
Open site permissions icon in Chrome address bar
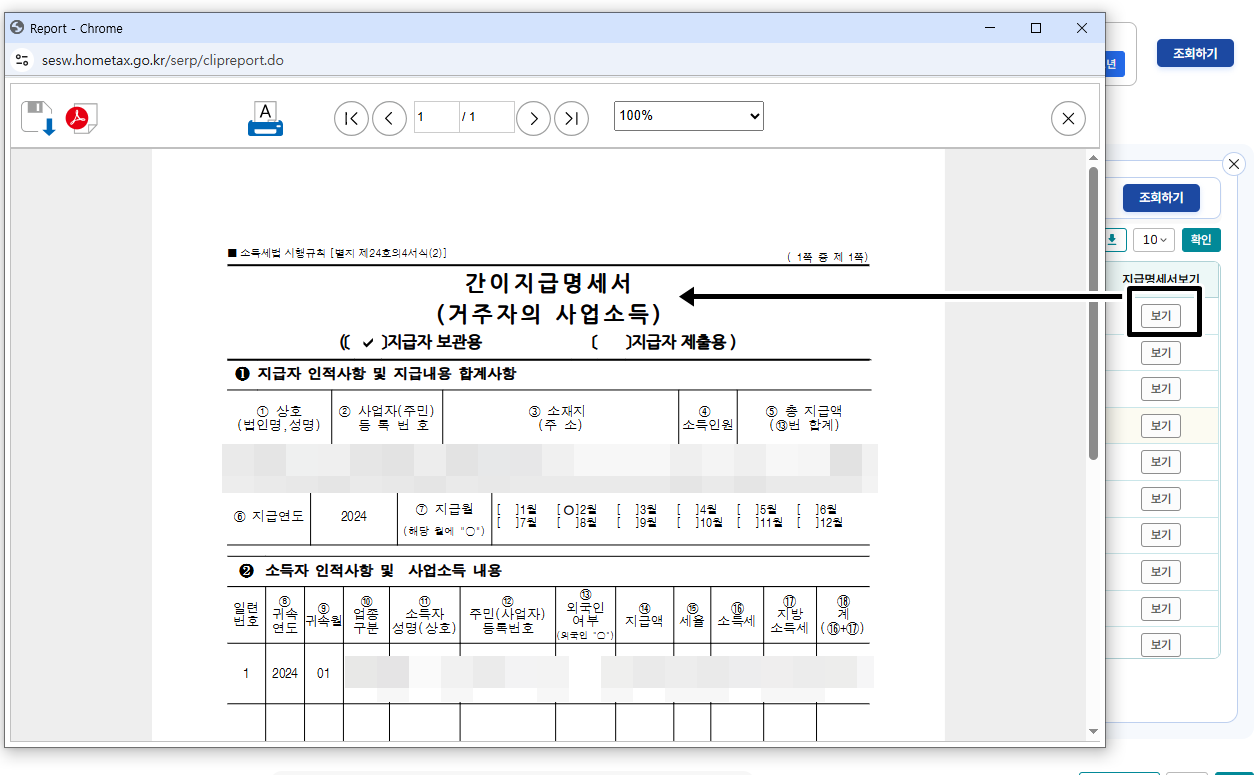pos(22,59)
